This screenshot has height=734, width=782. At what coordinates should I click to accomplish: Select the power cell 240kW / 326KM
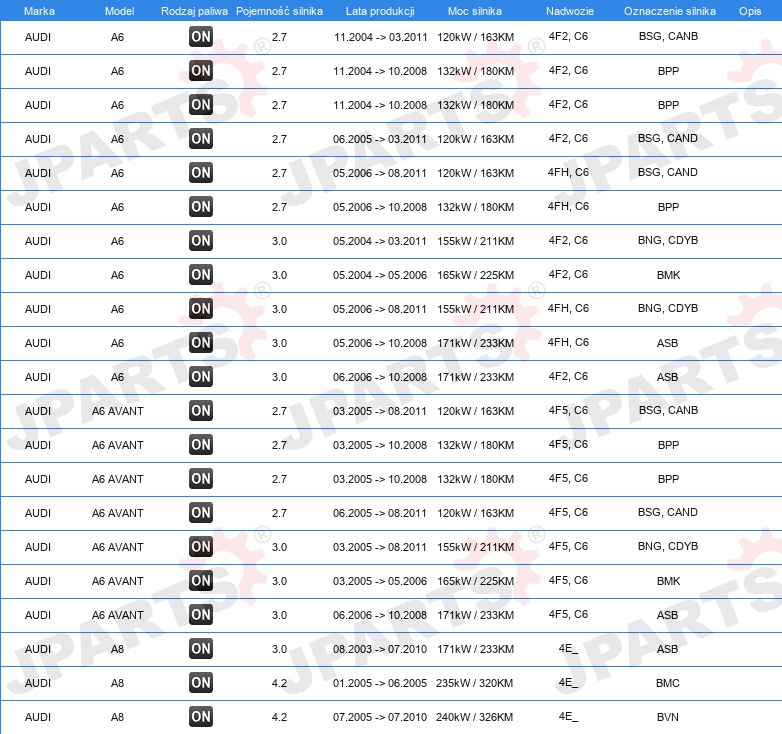(474, 717)
